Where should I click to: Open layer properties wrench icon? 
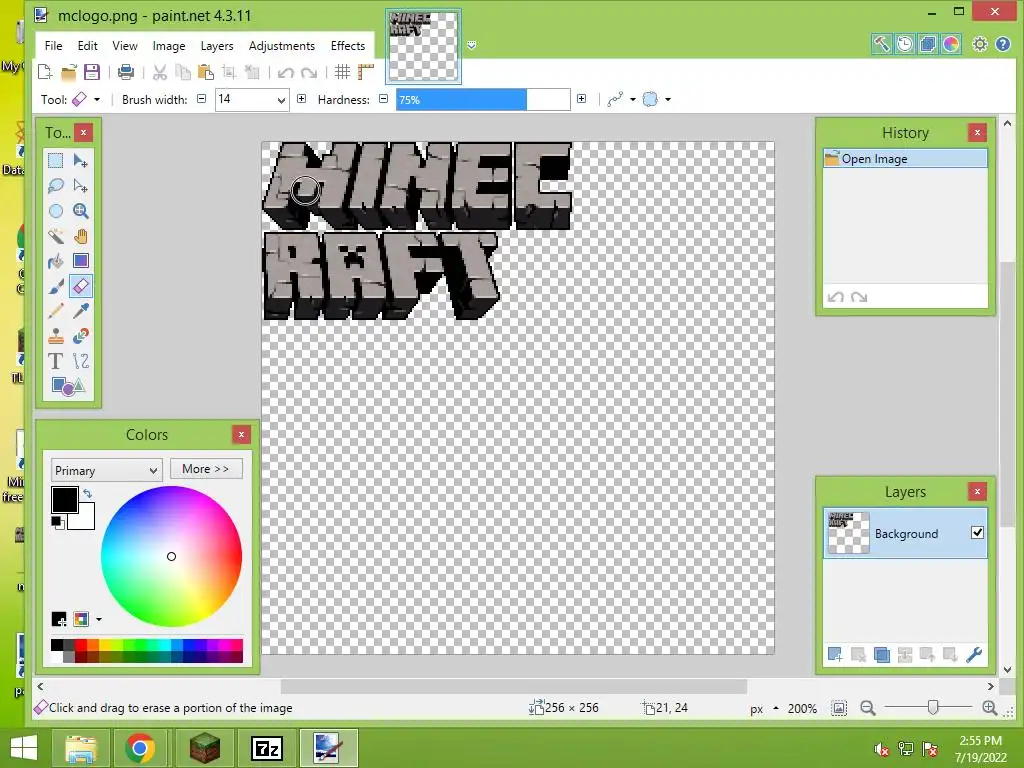pyautogui.click(x=974, y=654)
